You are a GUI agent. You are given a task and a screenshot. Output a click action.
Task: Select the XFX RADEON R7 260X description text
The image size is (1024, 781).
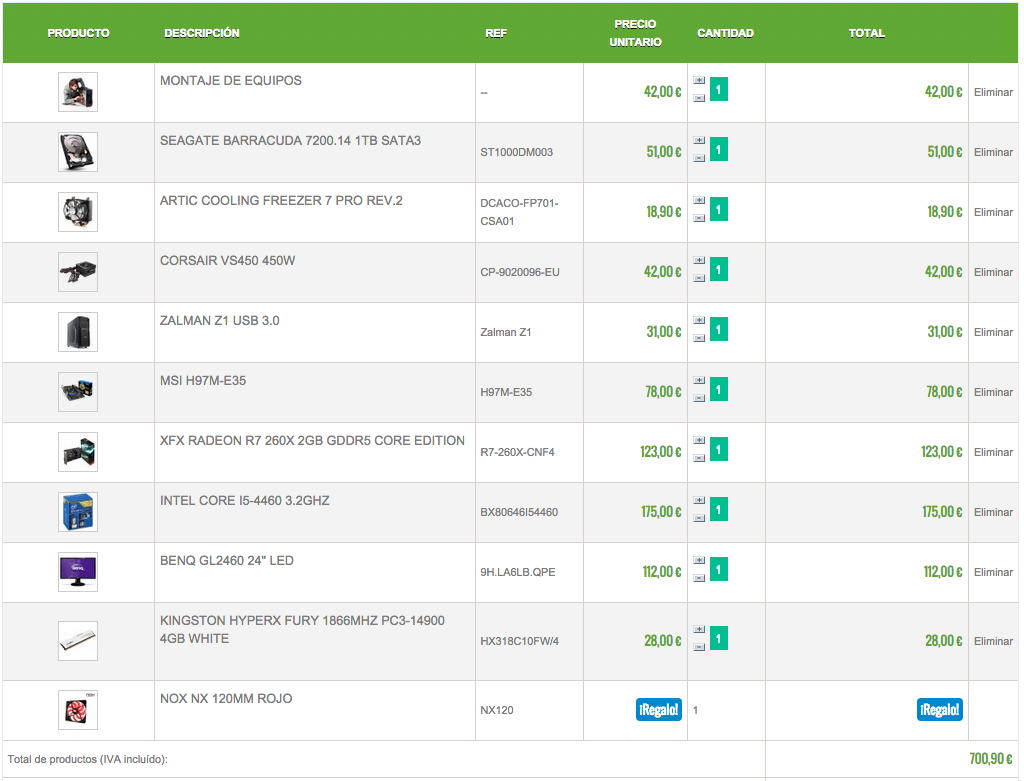[x=312, y=441]
